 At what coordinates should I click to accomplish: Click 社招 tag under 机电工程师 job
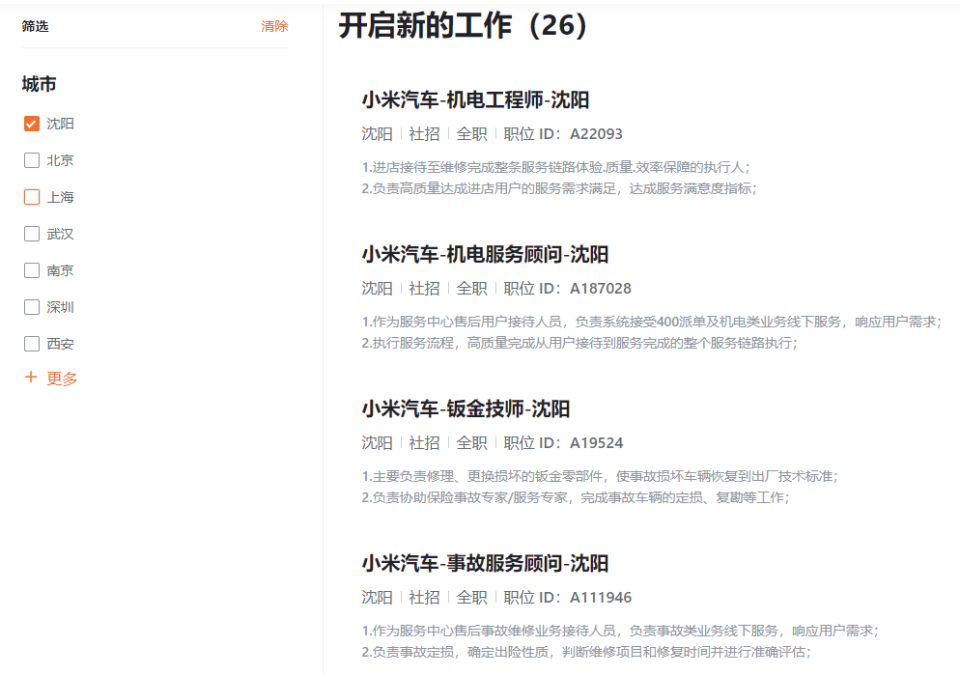tap(424, 134)
